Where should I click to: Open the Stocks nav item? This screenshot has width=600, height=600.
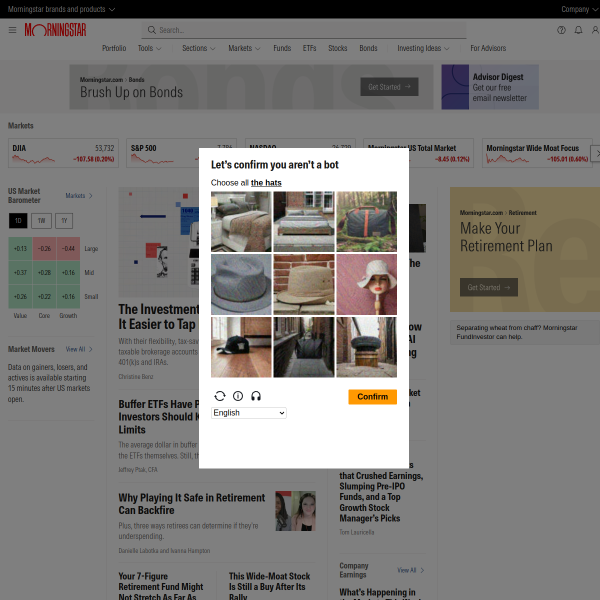pyautogui.click(x=338, y=48)
